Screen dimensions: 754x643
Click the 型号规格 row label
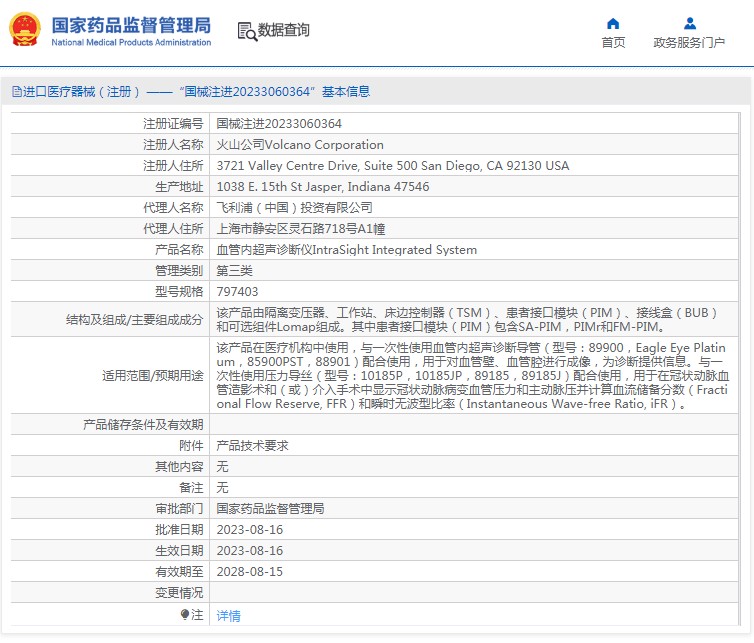tap(179, 291)
